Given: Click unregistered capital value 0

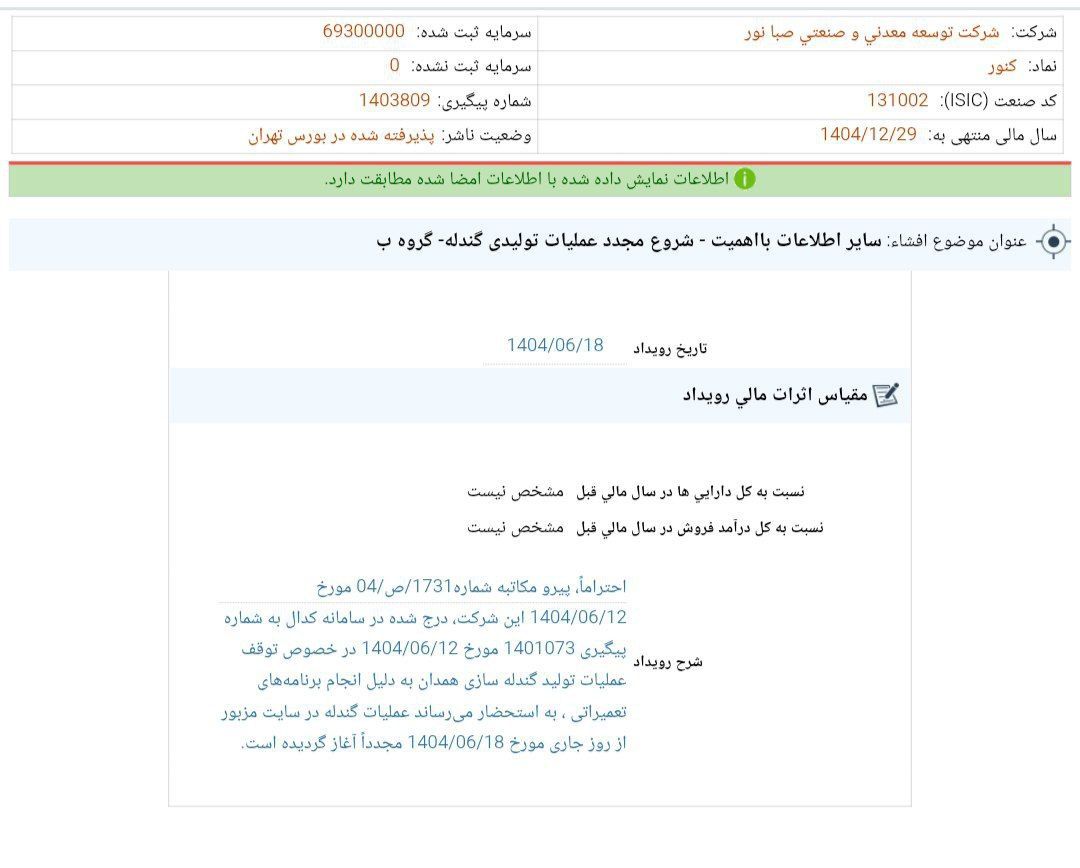Looking at the screenshot, I should (x=394, y=65).
